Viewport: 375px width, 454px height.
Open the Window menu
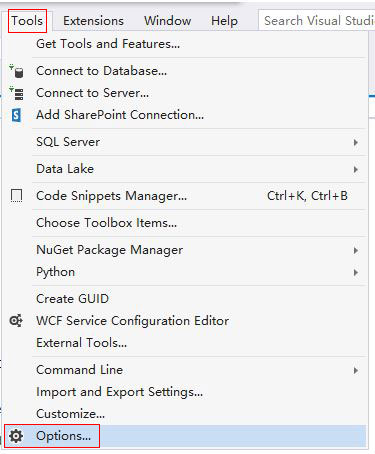tap(168, 21)
